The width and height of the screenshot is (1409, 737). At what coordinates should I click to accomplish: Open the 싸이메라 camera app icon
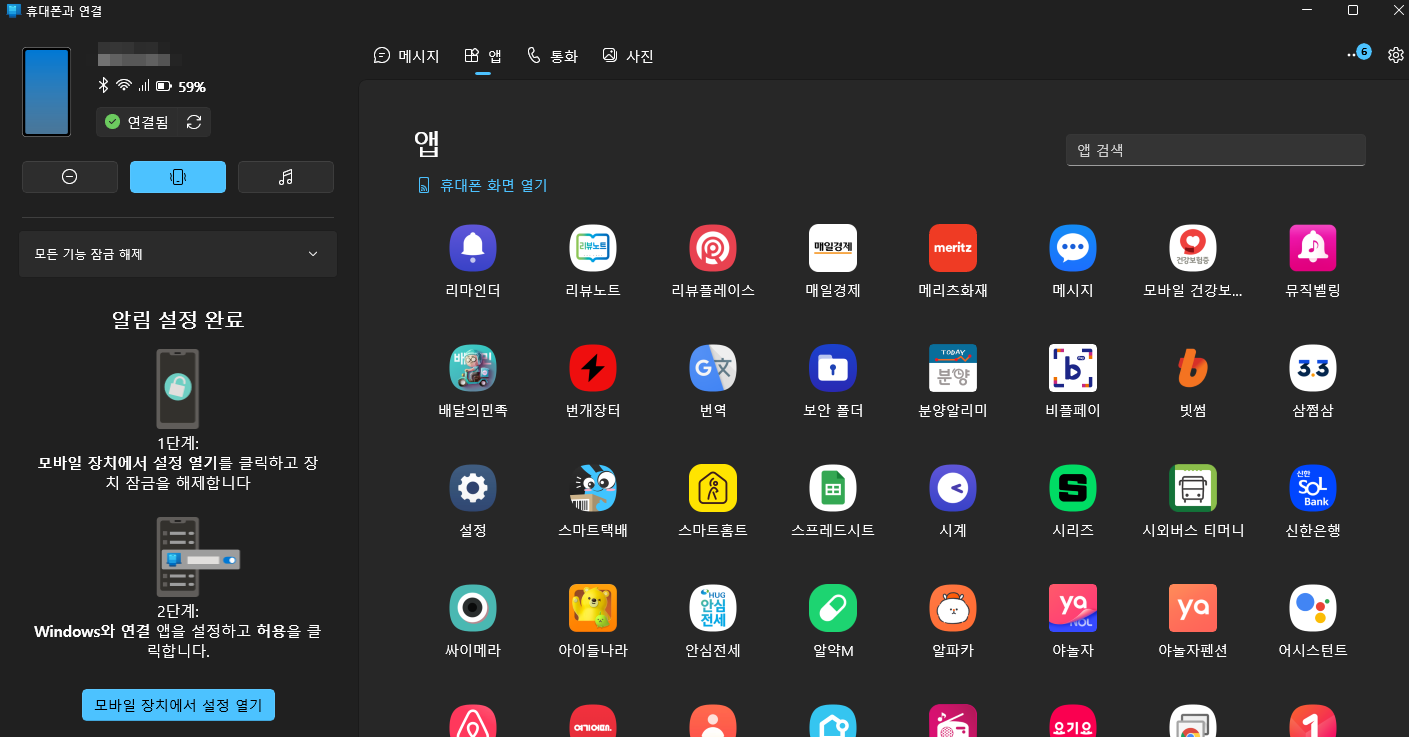473,608
